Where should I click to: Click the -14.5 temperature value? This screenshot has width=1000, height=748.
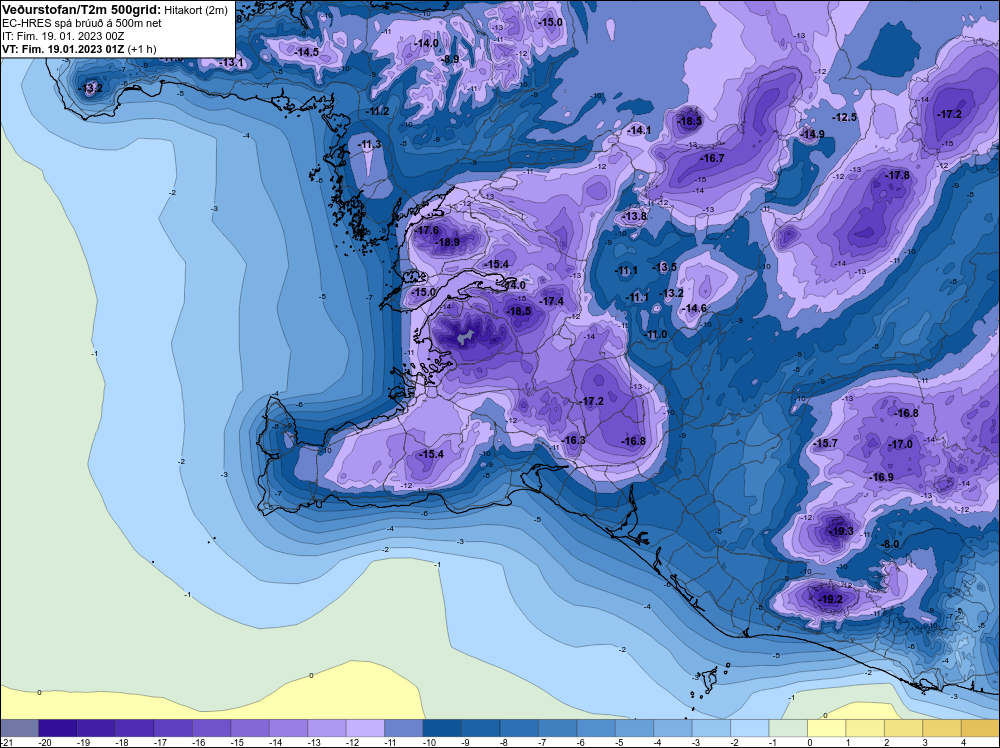tap(307, 52)
